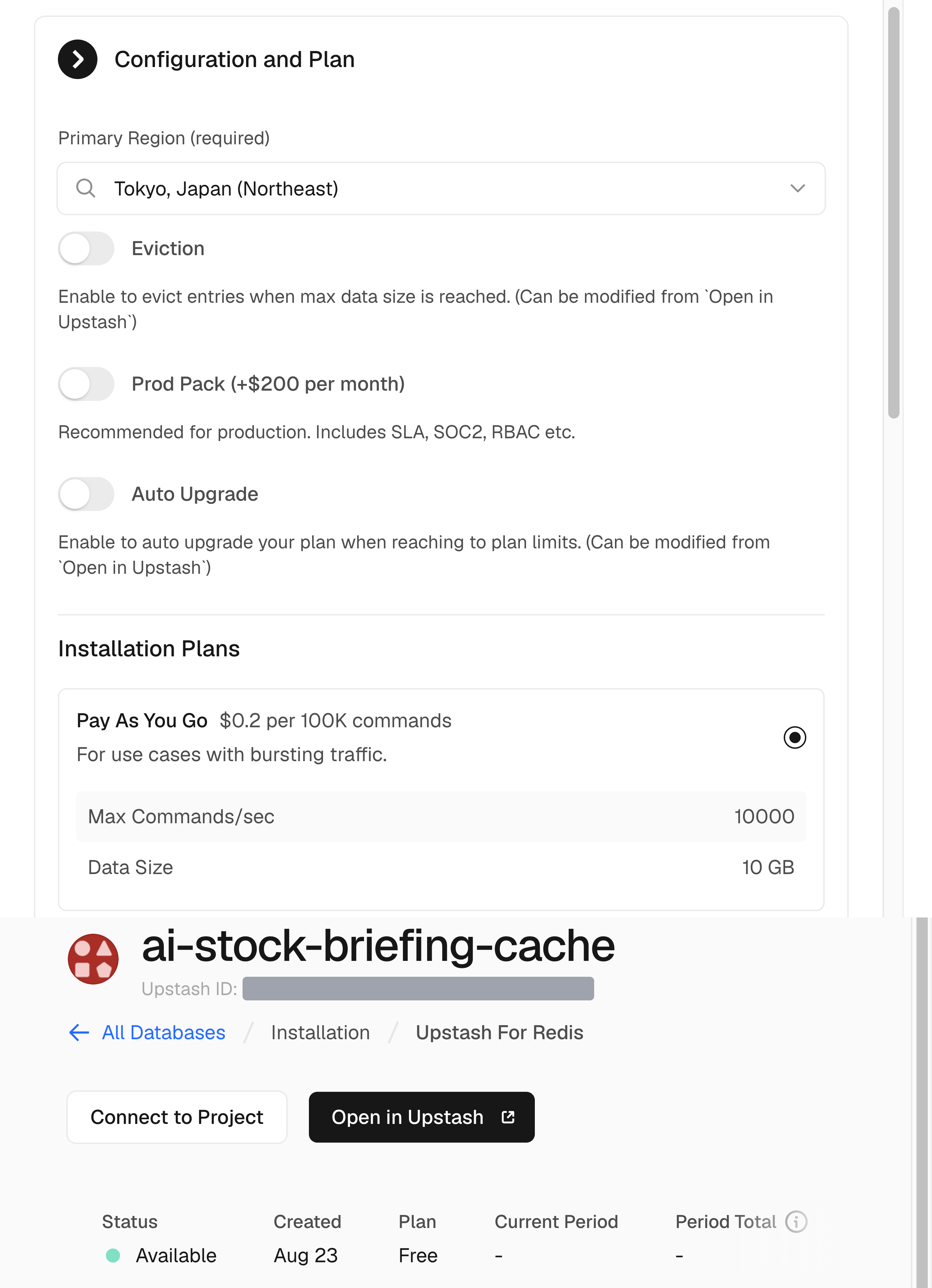The image size is (932, 1288).
Task: Open the Upstash For Redis breadcrumb
Action: [x=500, y=1033]
